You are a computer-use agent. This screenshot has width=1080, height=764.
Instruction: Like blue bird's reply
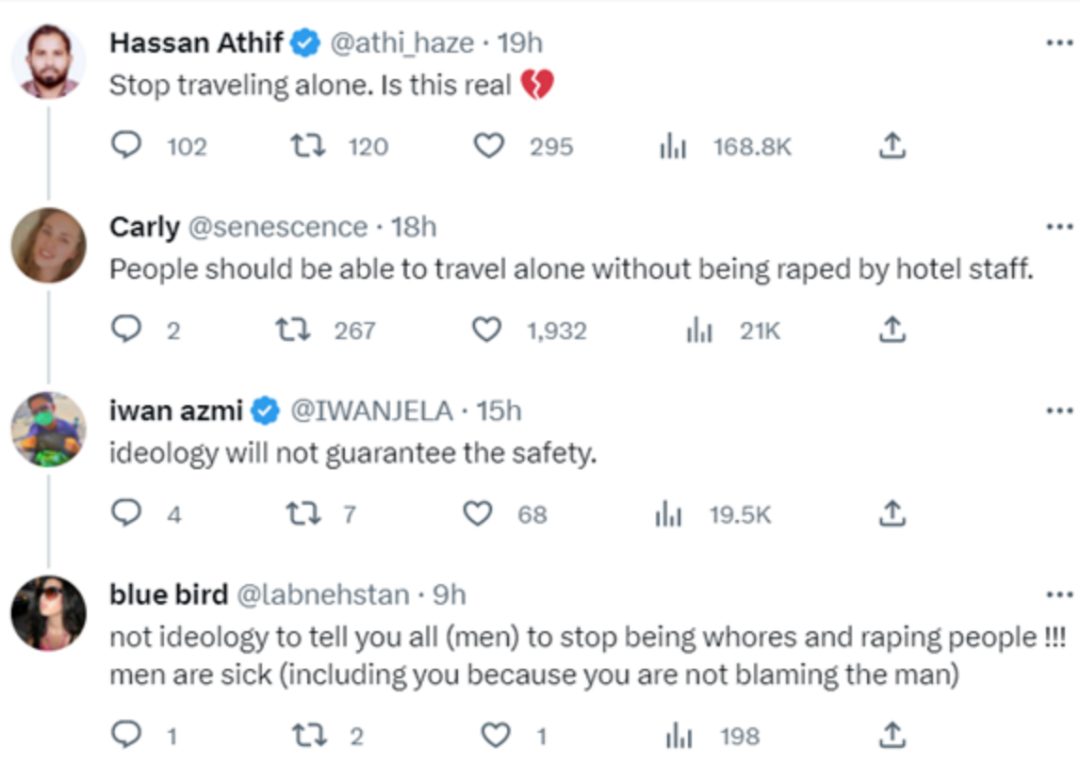[x=496, y=735]
